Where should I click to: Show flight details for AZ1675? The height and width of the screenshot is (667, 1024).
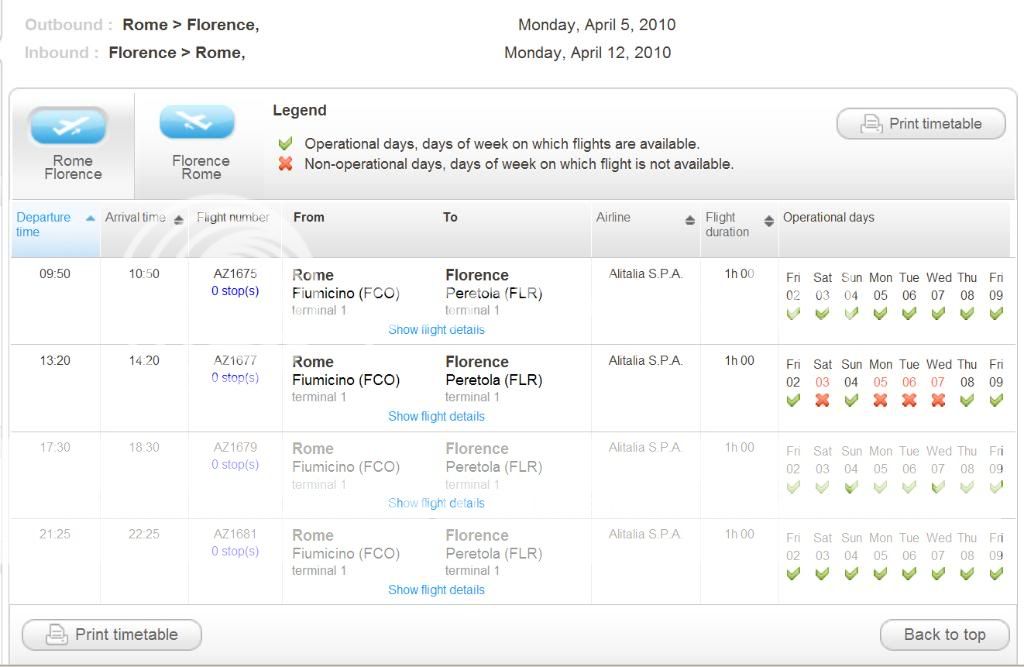(436, 330)
